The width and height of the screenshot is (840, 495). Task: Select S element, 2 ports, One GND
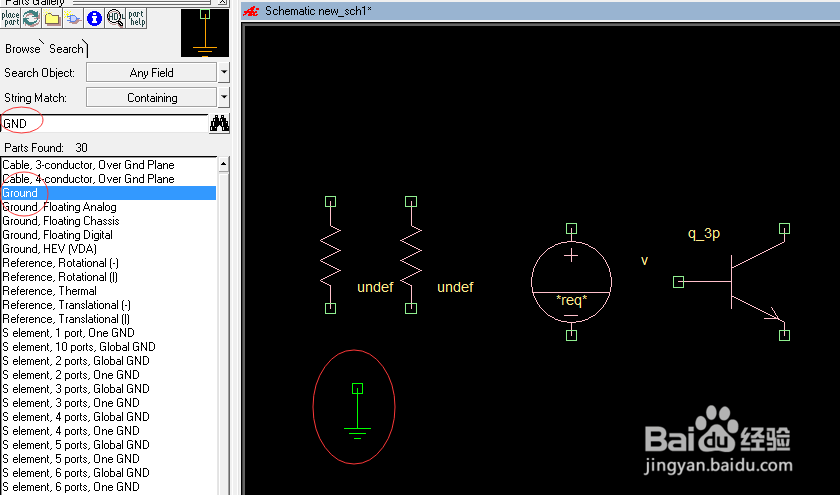coord(109,374)
